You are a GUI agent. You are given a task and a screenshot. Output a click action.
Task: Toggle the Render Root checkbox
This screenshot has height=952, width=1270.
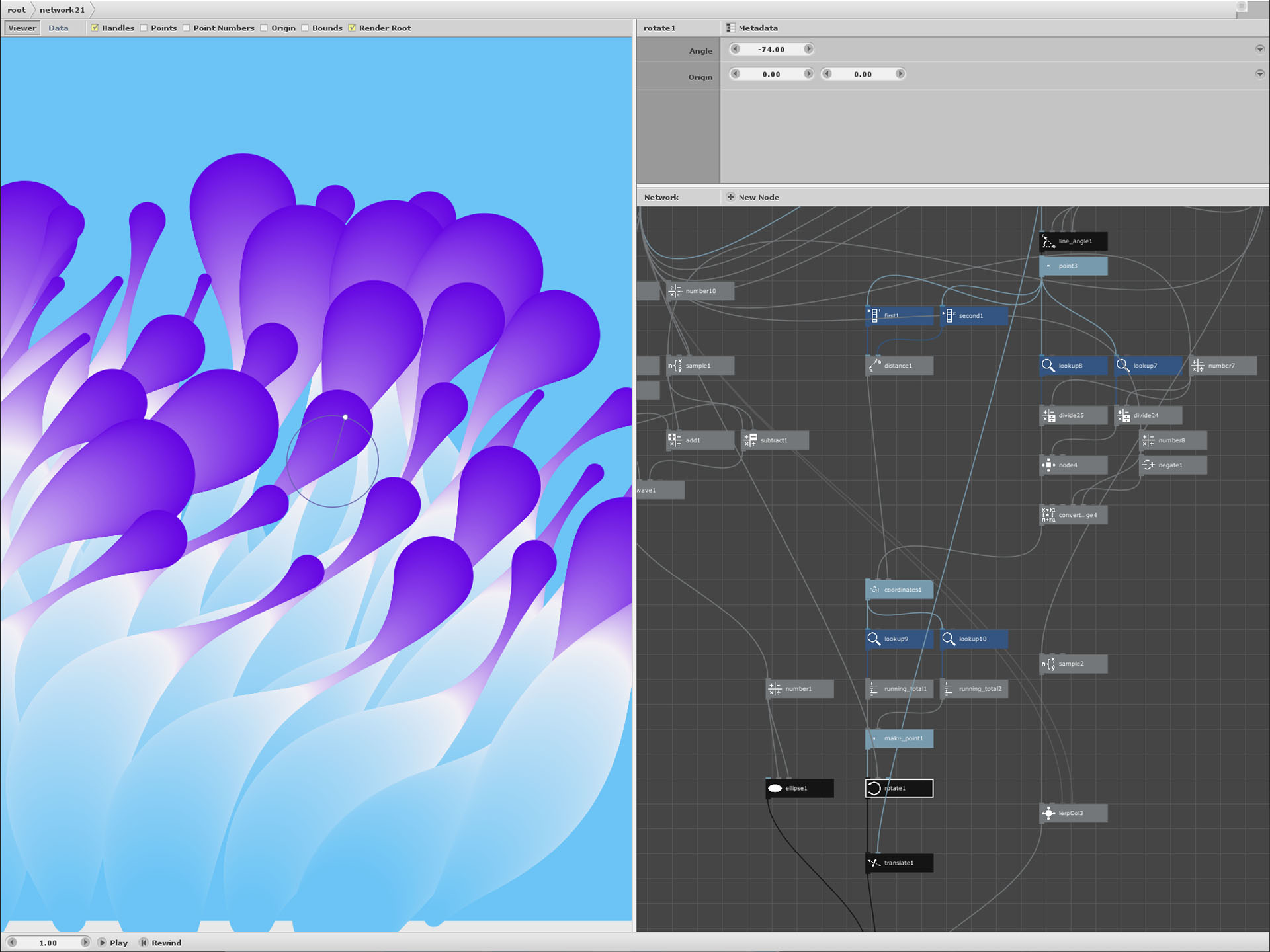[352, 28]
